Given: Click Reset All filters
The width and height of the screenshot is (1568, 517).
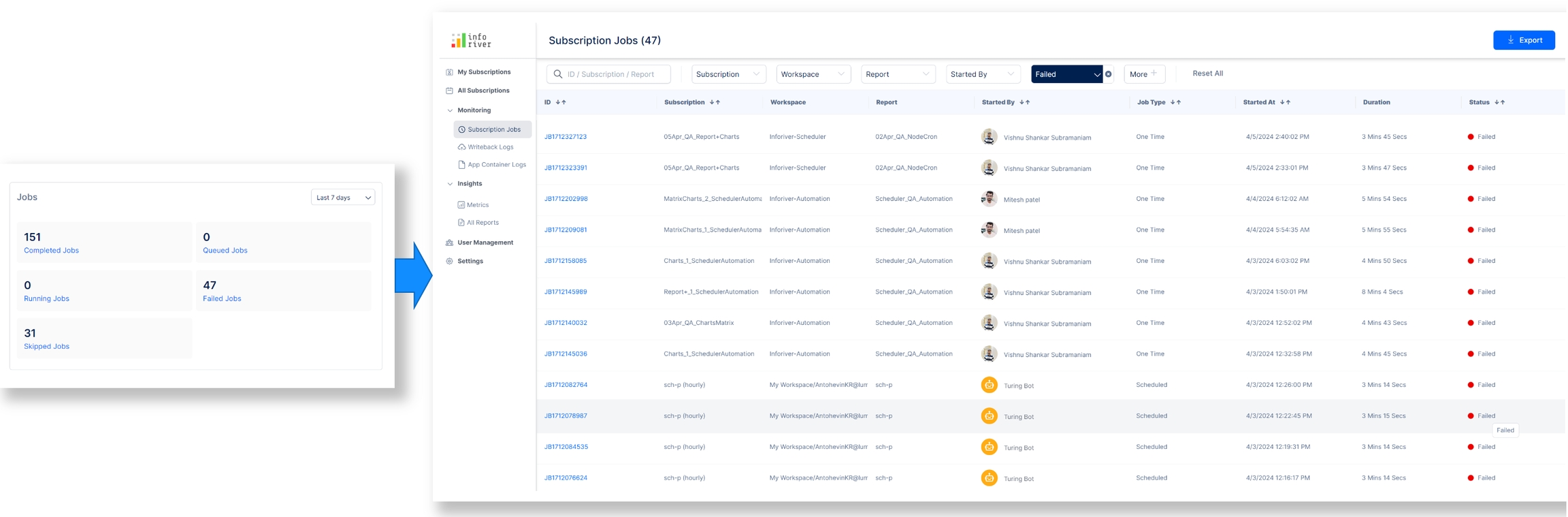Looking at the screenshot, I should click(1207, 74).
